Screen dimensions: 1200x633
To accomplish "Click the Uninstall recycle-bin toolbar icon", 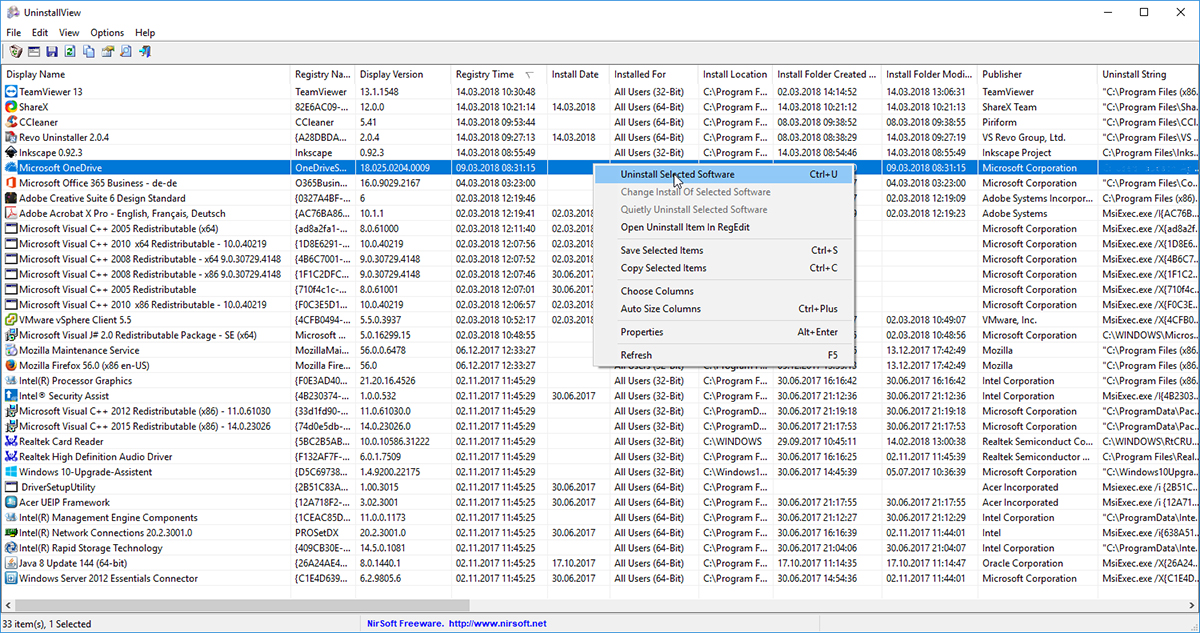I will pos(15,51).
